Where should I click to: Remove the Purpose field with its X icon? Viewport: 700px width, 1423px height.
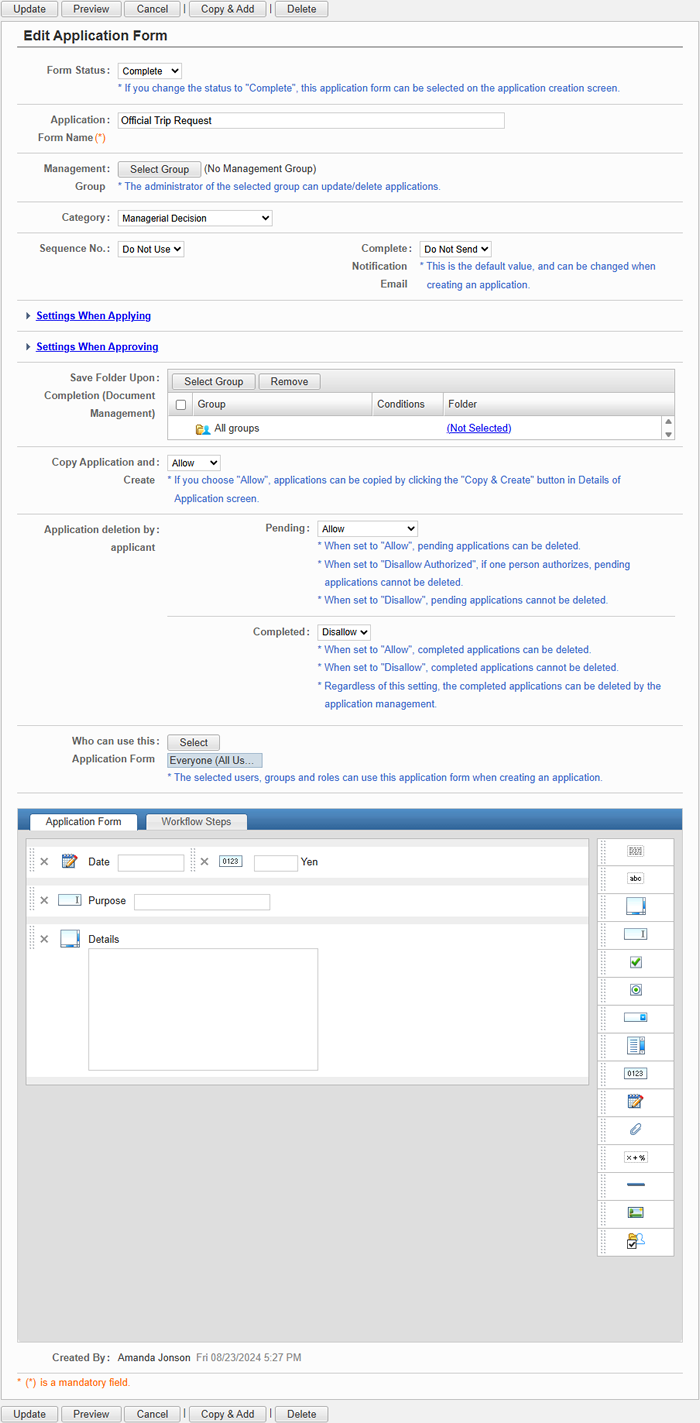coord(44,901)
